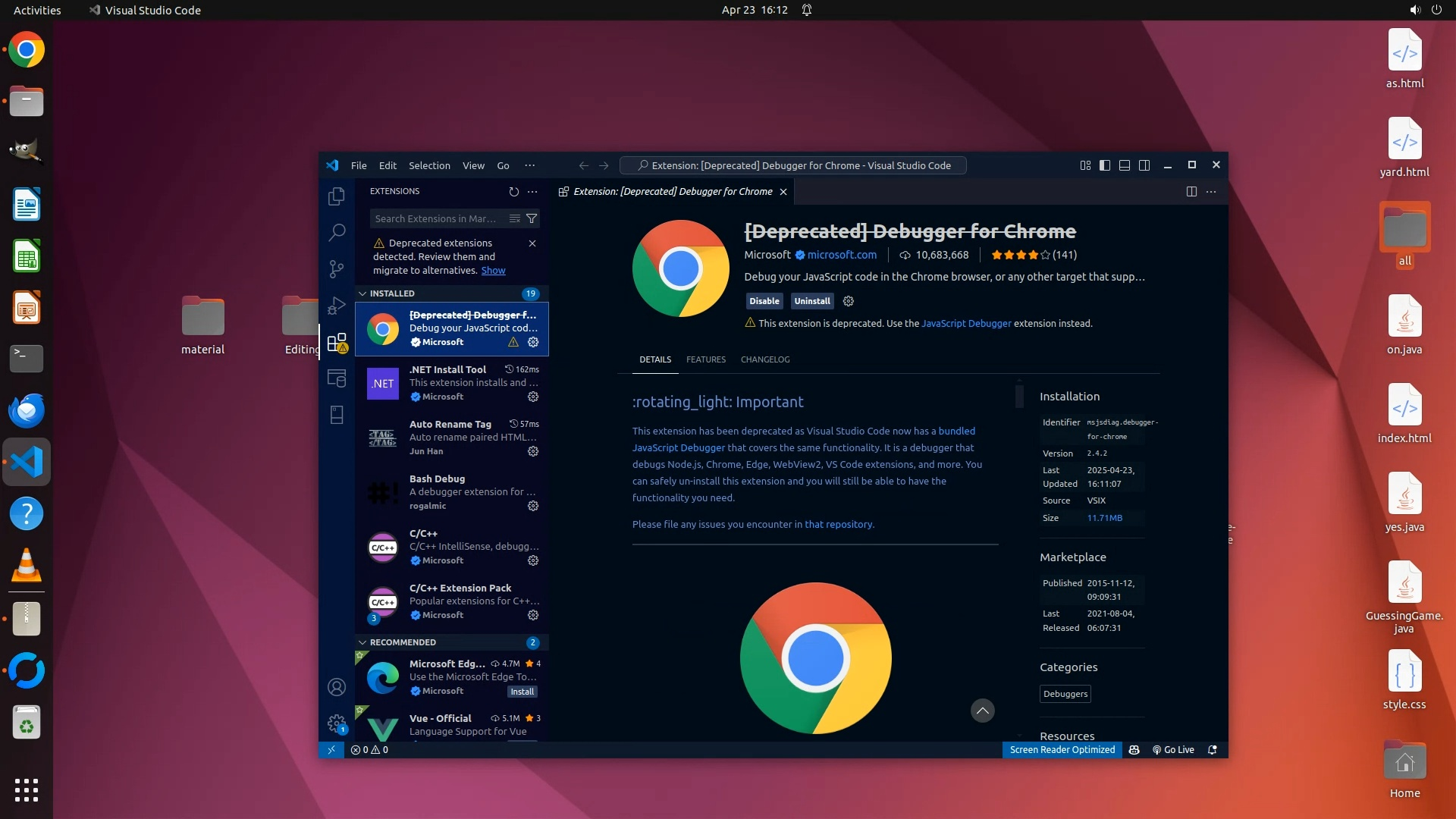Image resolution: width=1456 pixels, height=819 pixels.
Task: Open the Accounts icon in activity bar
Action: pyautogui.click(x=337, y=687)
